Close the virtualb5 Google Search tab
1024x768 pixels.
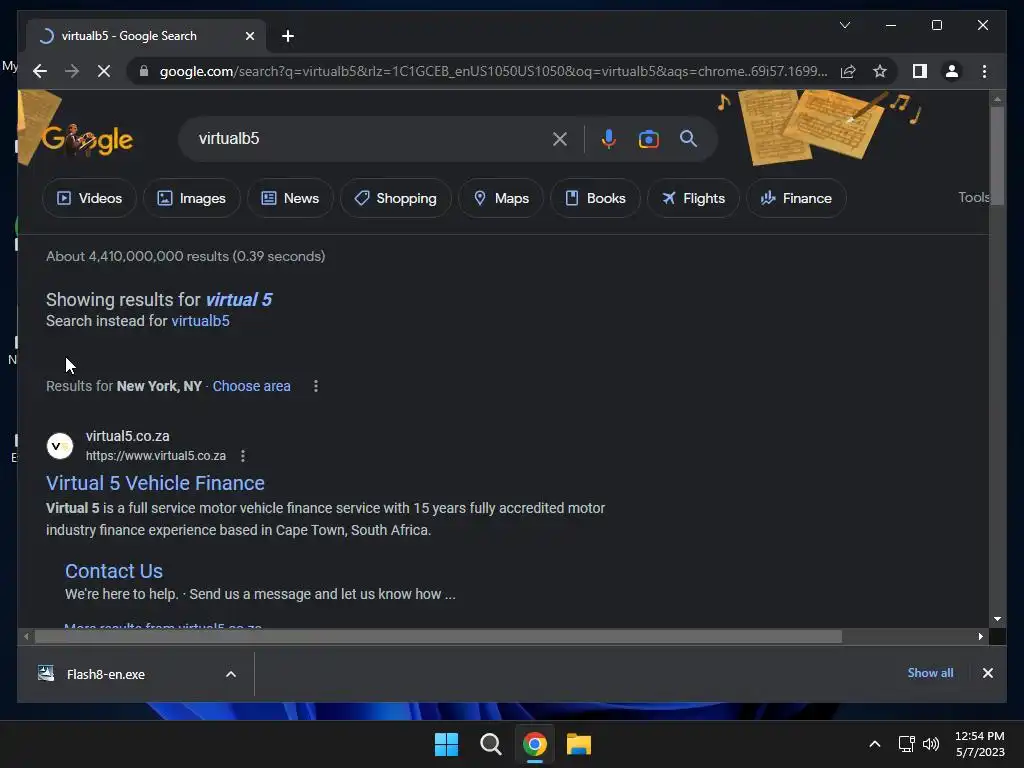click(249, 36)
